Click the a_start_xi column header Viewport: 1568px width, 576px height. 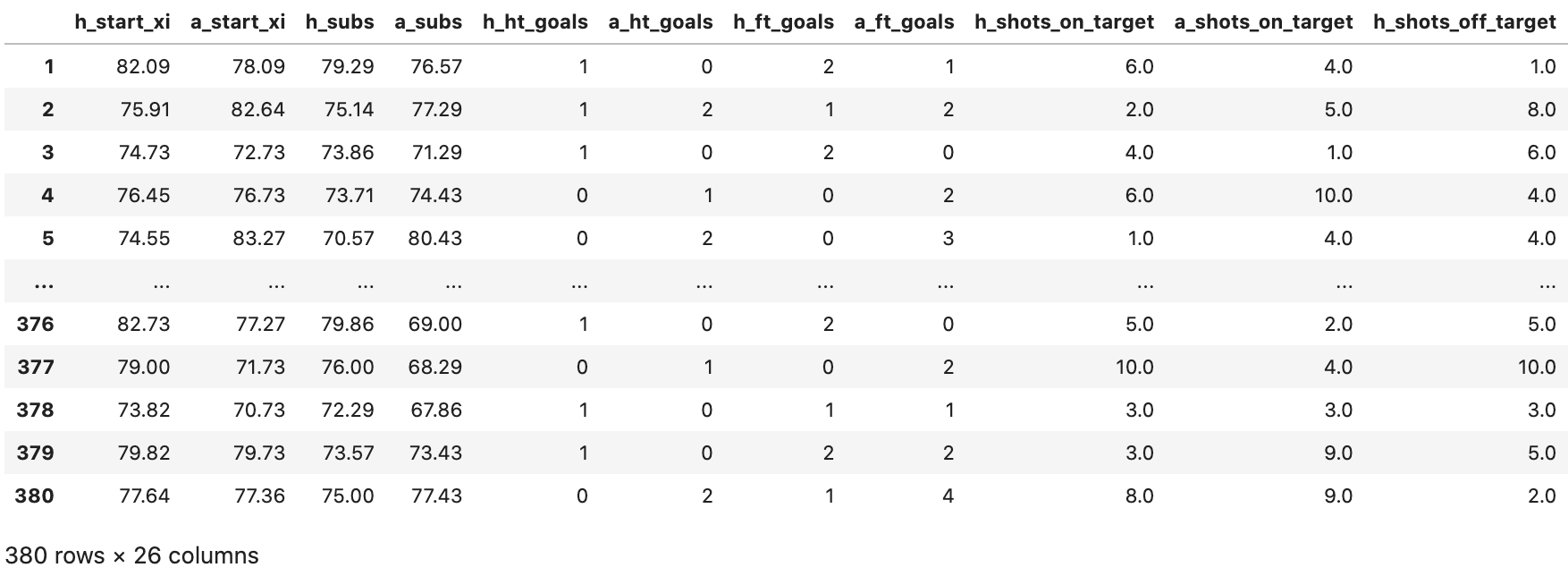point(238,22)
